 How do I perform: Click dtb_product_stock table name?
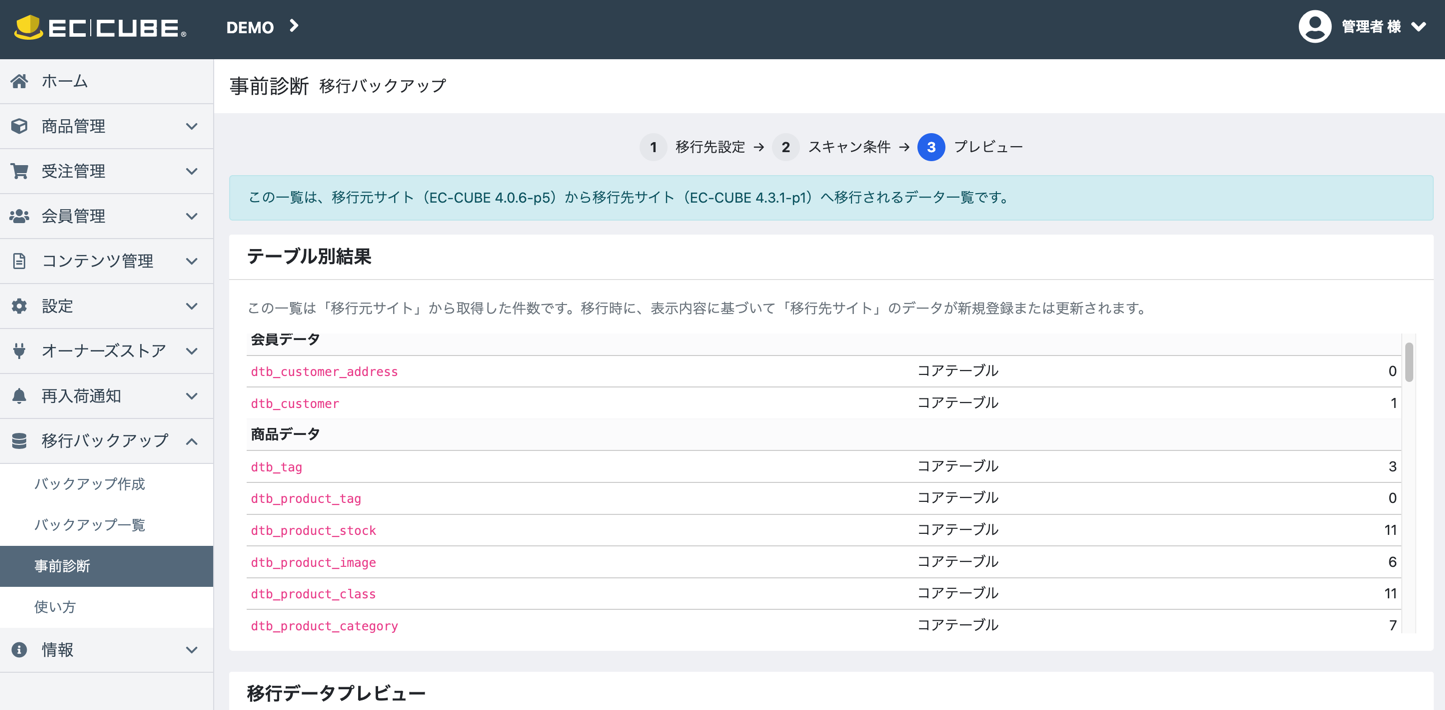point(313,531)
